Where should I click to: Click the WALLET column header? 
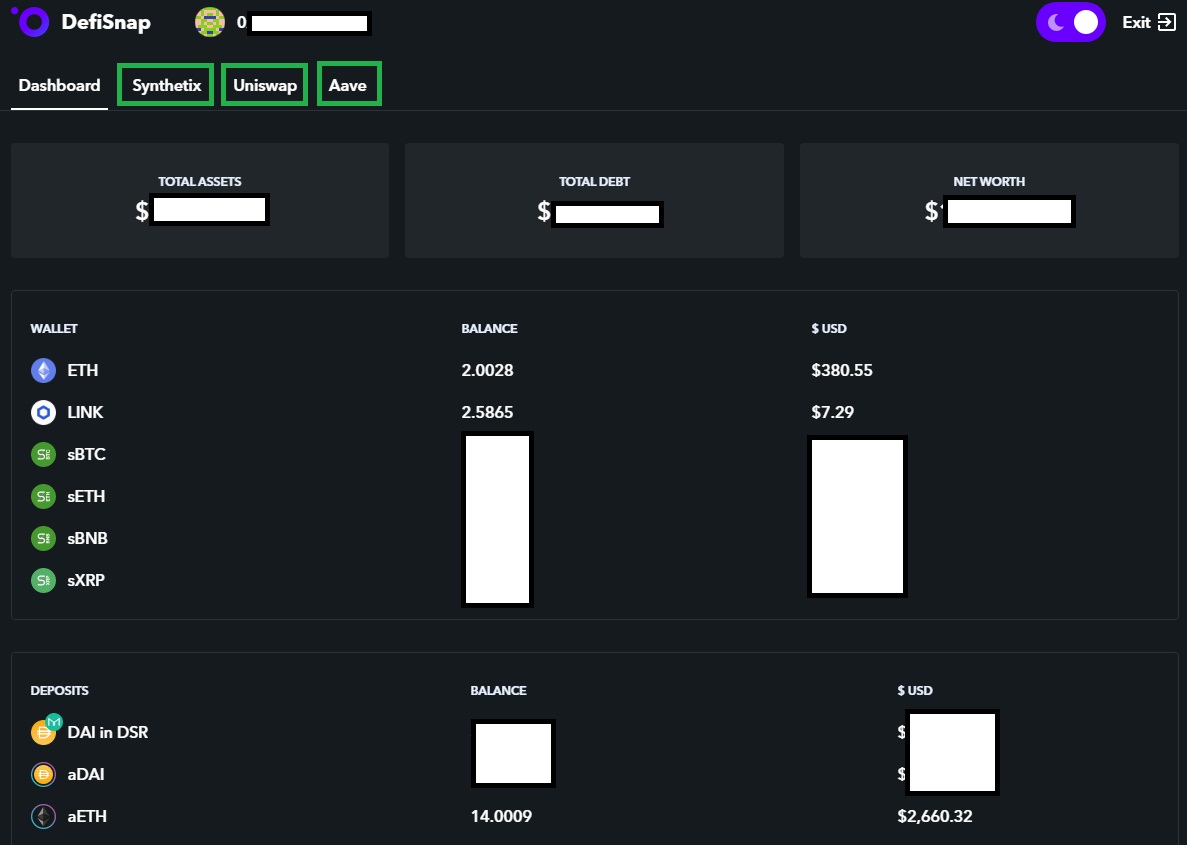coord(54,329)
